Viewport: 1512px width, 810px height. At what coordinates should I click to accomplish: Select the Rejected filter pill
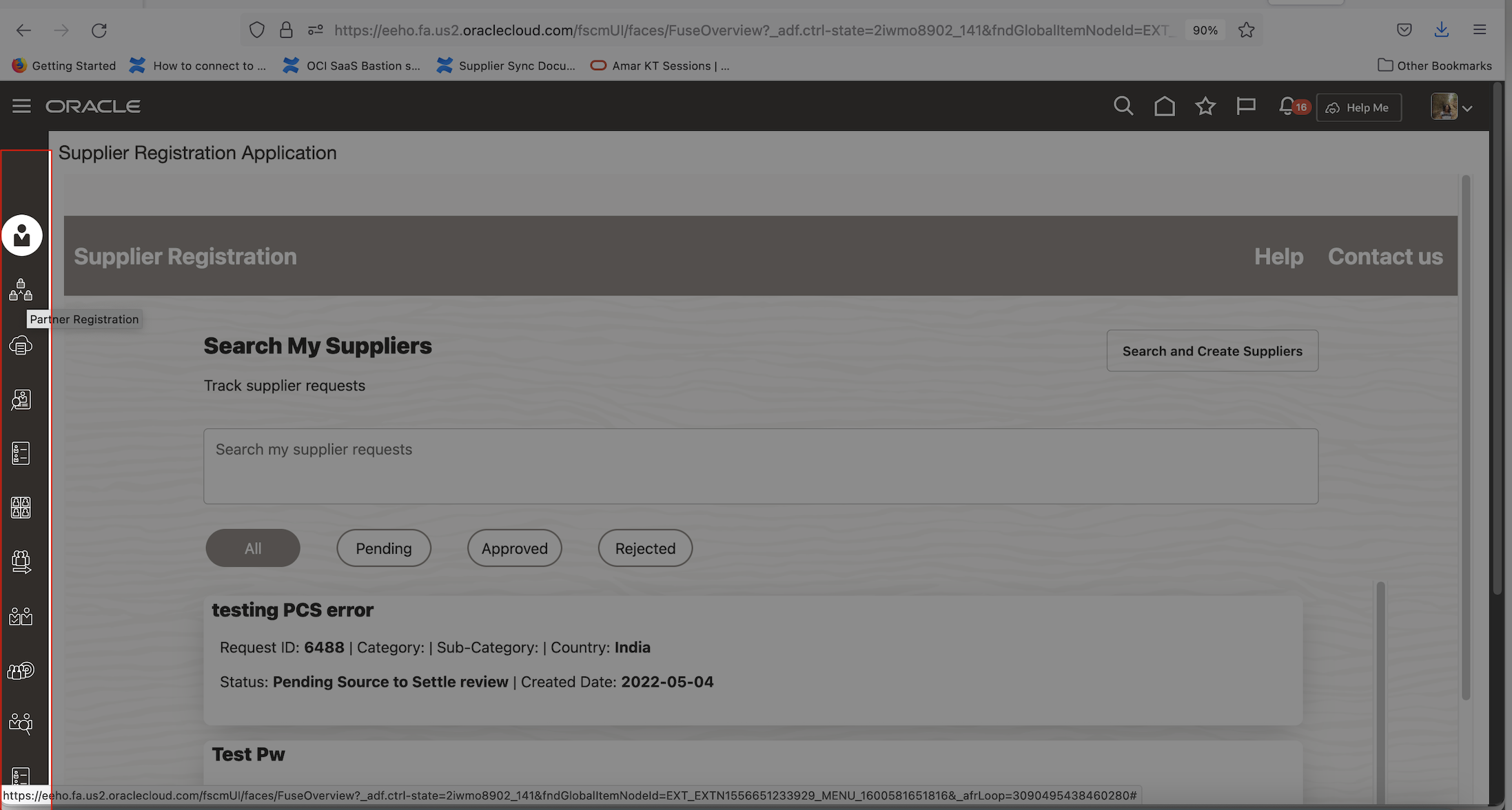click(x=644, y=548)
